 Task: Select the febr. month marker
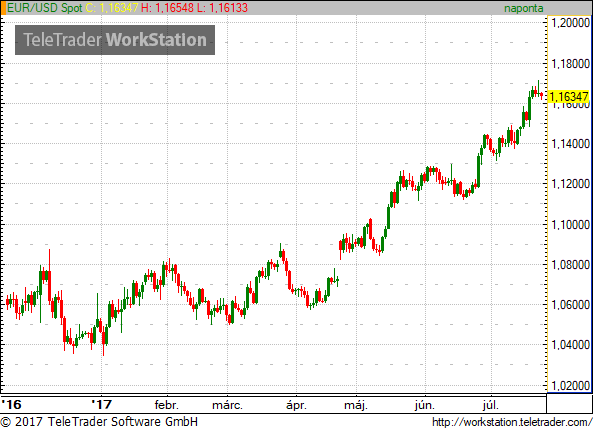tap(166, 405)
